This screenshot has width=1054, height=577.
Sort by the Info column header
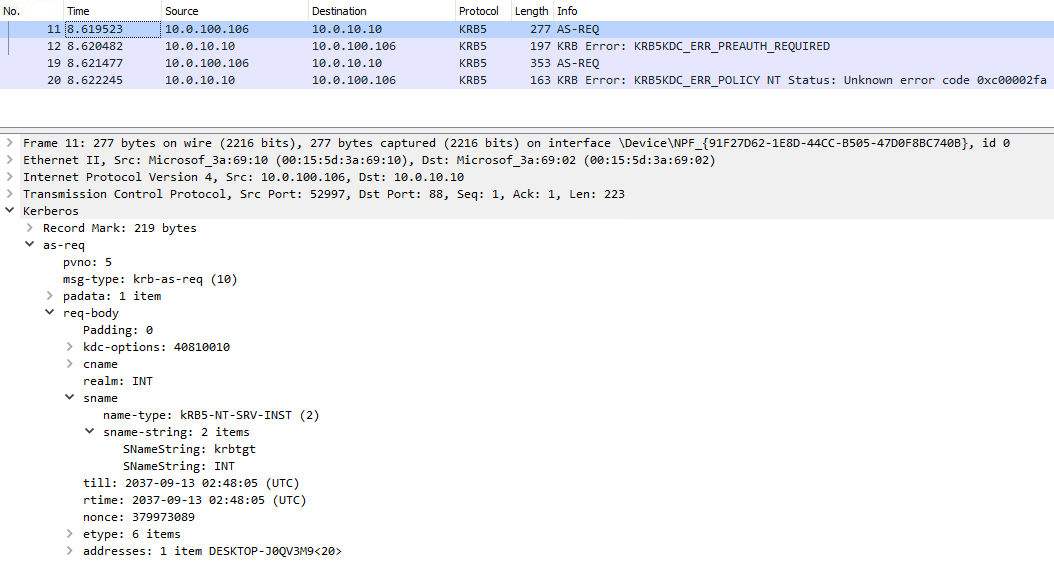point(803,11)
